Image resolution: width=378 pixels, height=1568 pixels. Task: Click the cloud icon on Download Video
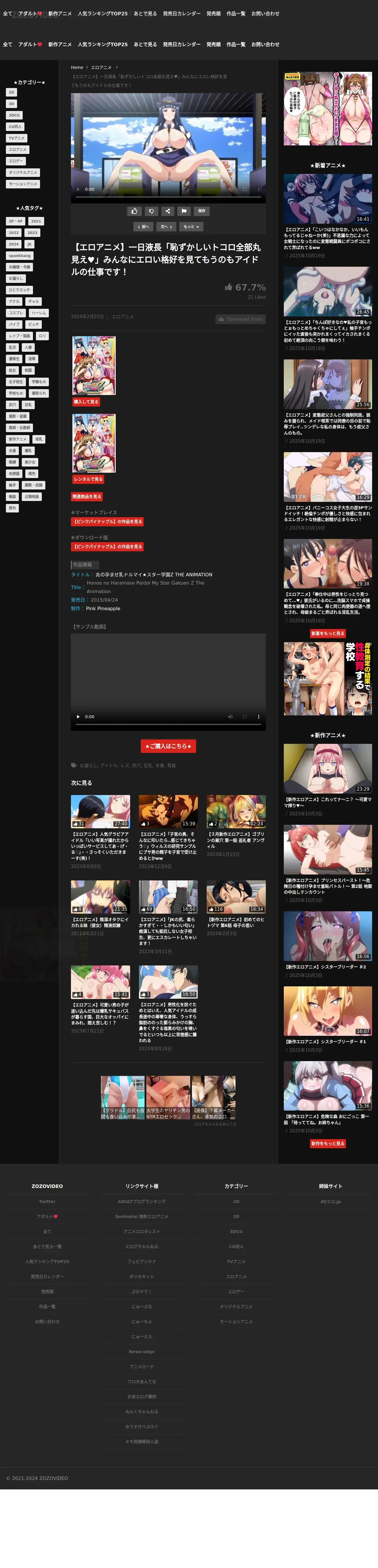221,319
